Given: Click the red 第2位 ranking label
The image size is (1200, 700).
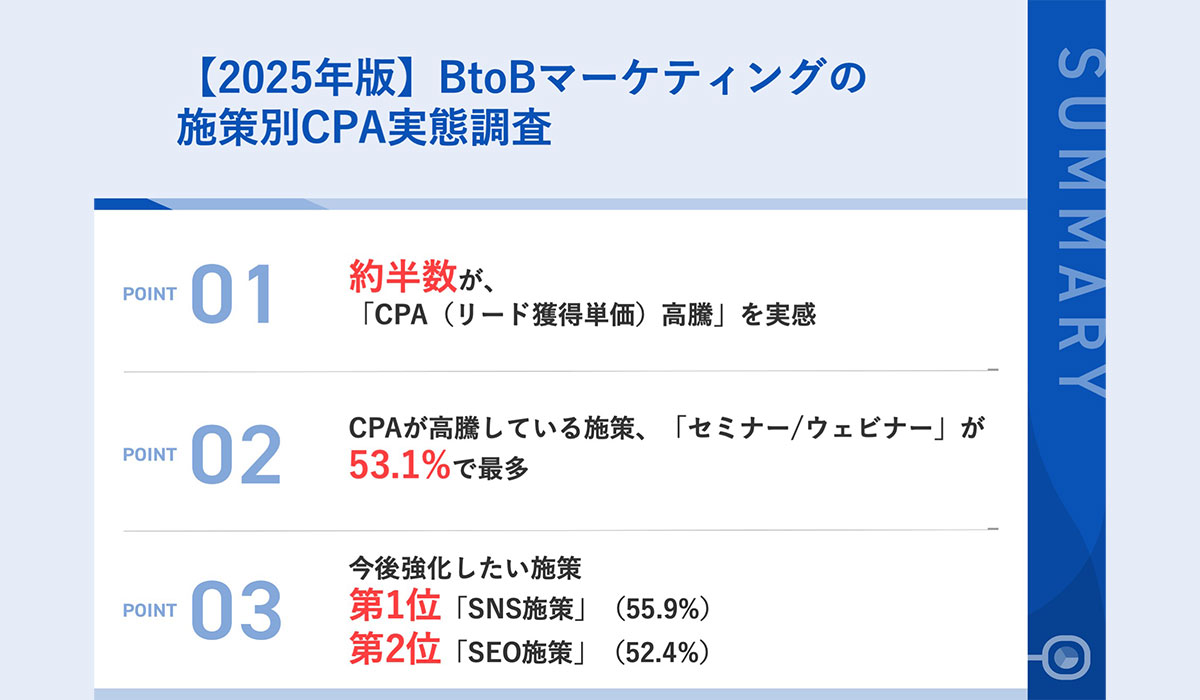Looking at the screenshot, I should [x=394, y=652].
